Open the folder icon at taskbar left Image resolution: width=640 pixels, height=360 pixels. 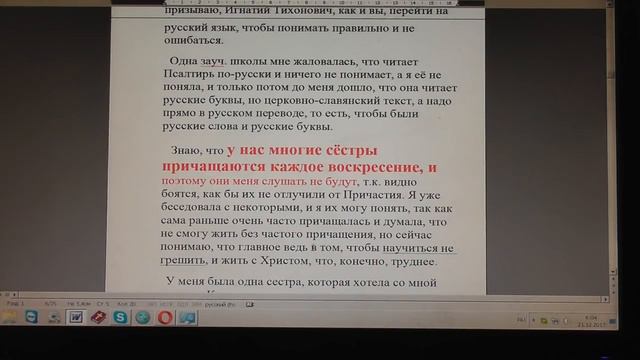pos(9,317)
